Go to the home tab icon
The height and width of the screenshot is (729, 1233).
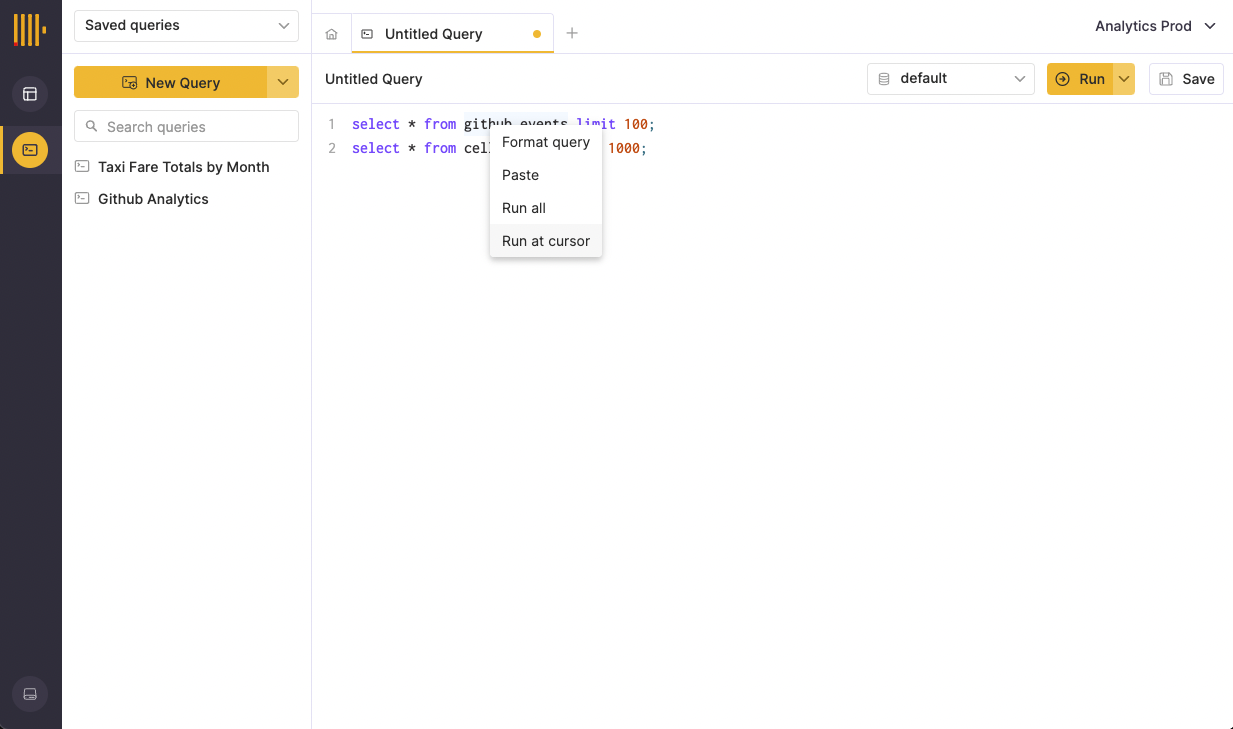(332, 34)
